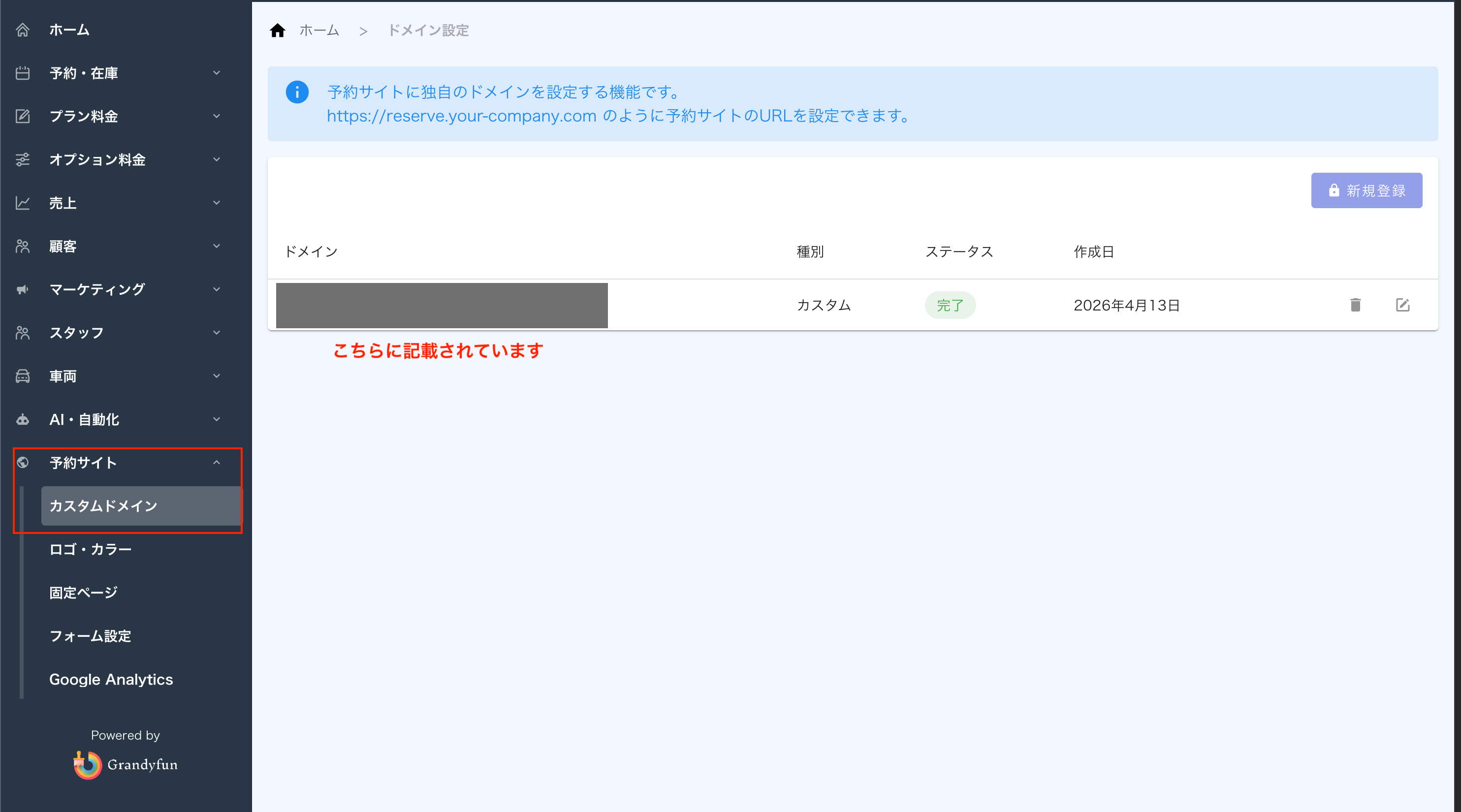Click the masked domain name cell

point(442,305)
